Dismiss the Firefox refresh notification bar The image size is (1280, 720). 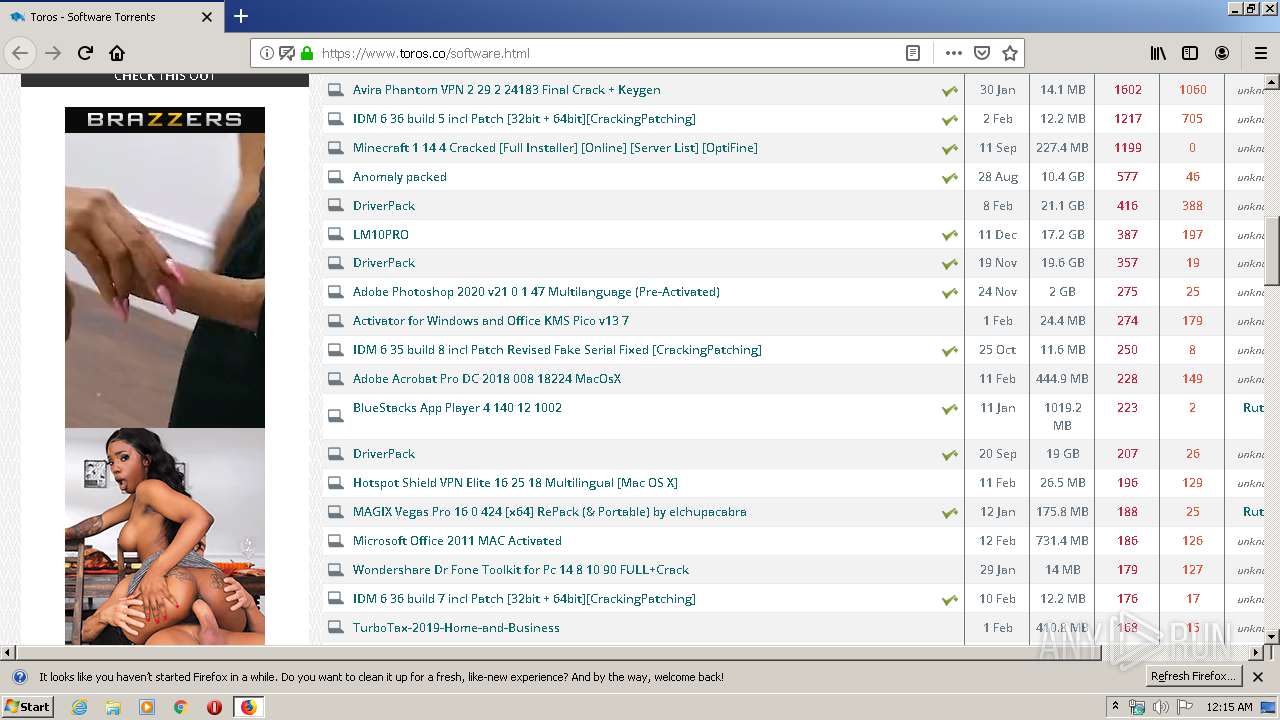(x=1258, y=677)
